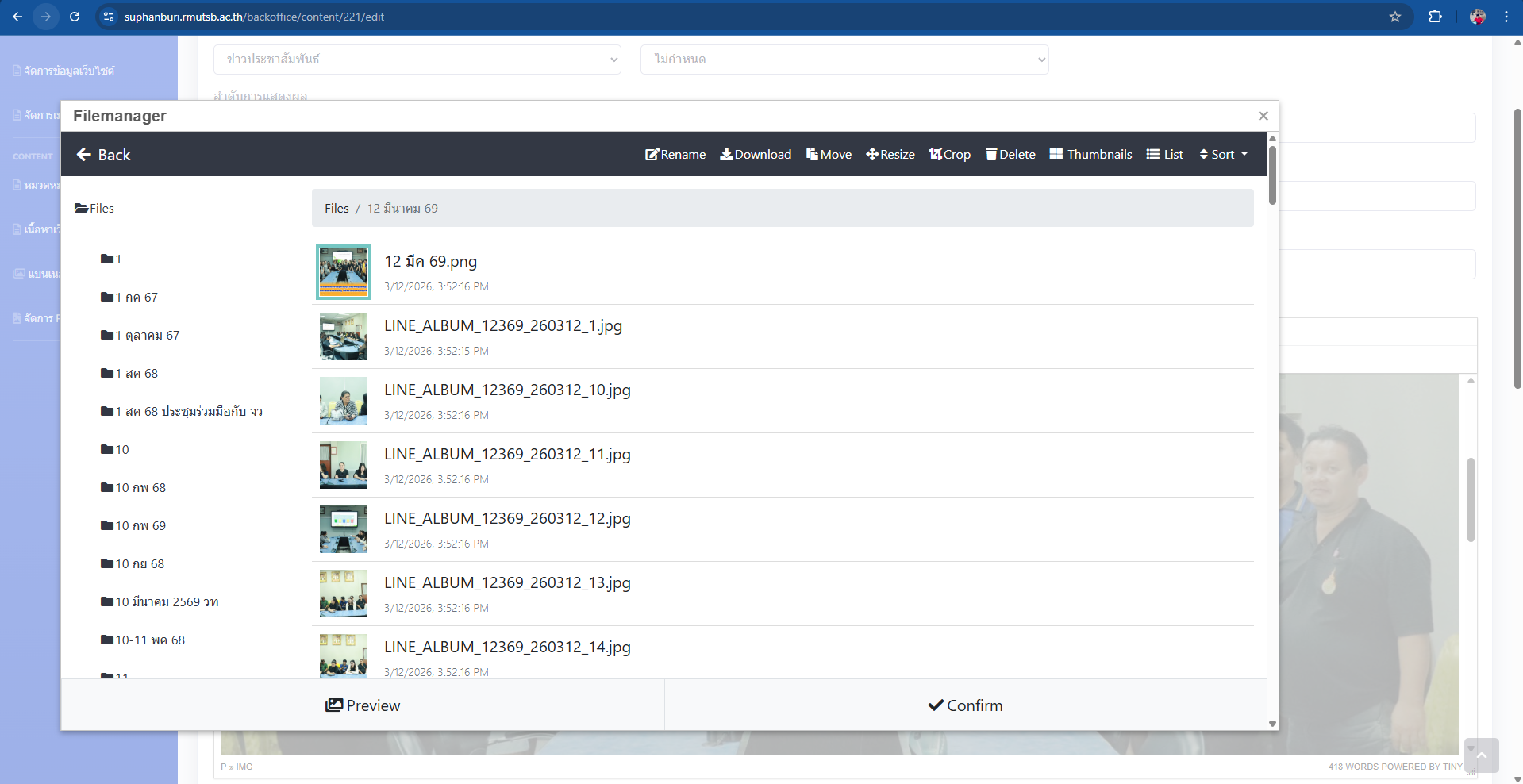This screenshot has width=1523, height=784.
Task: Expand the ไม่กำหนด dropdown
Action: pyautogui.click(x=844, y=60)
